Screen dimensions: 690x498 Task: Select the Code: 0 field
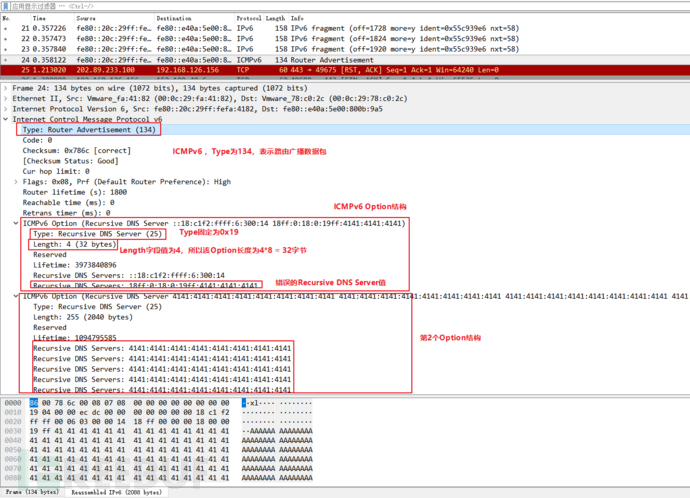point(37,140)
